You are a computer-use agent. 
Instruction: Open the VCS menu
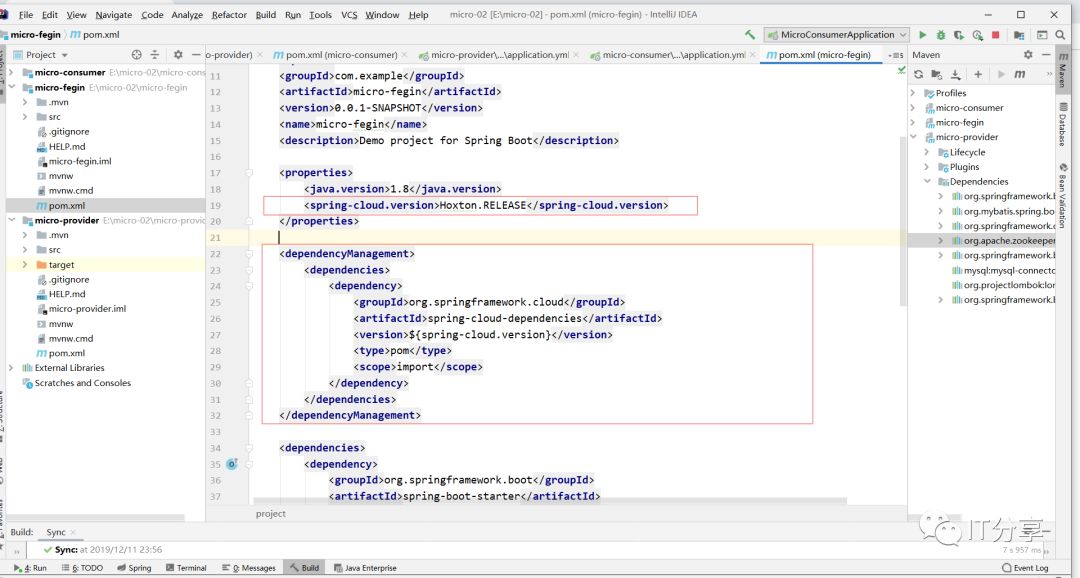[349, 14]
